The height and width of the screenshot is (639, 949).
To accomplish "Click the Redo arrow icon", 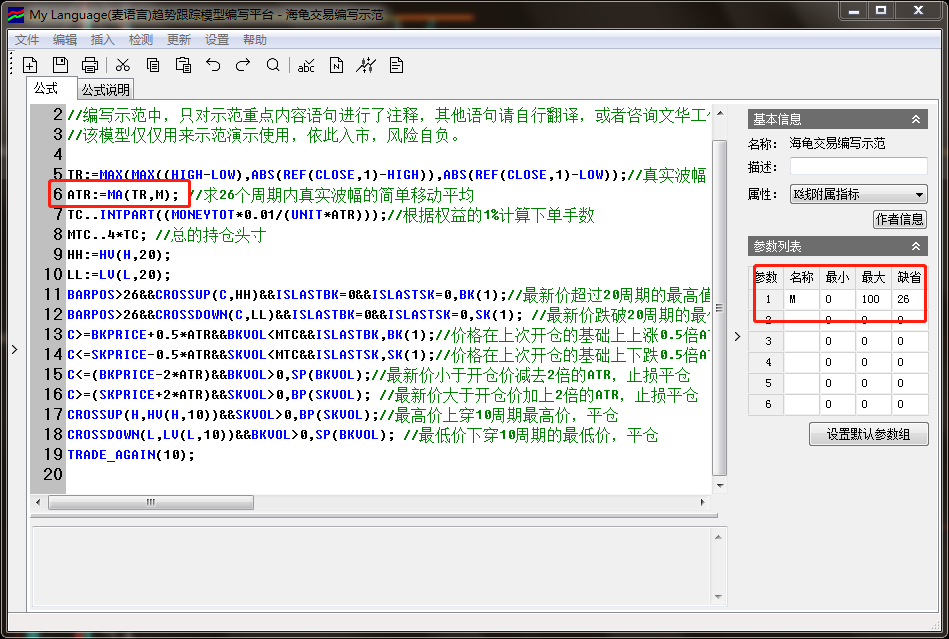I will [x=243, y=65].
